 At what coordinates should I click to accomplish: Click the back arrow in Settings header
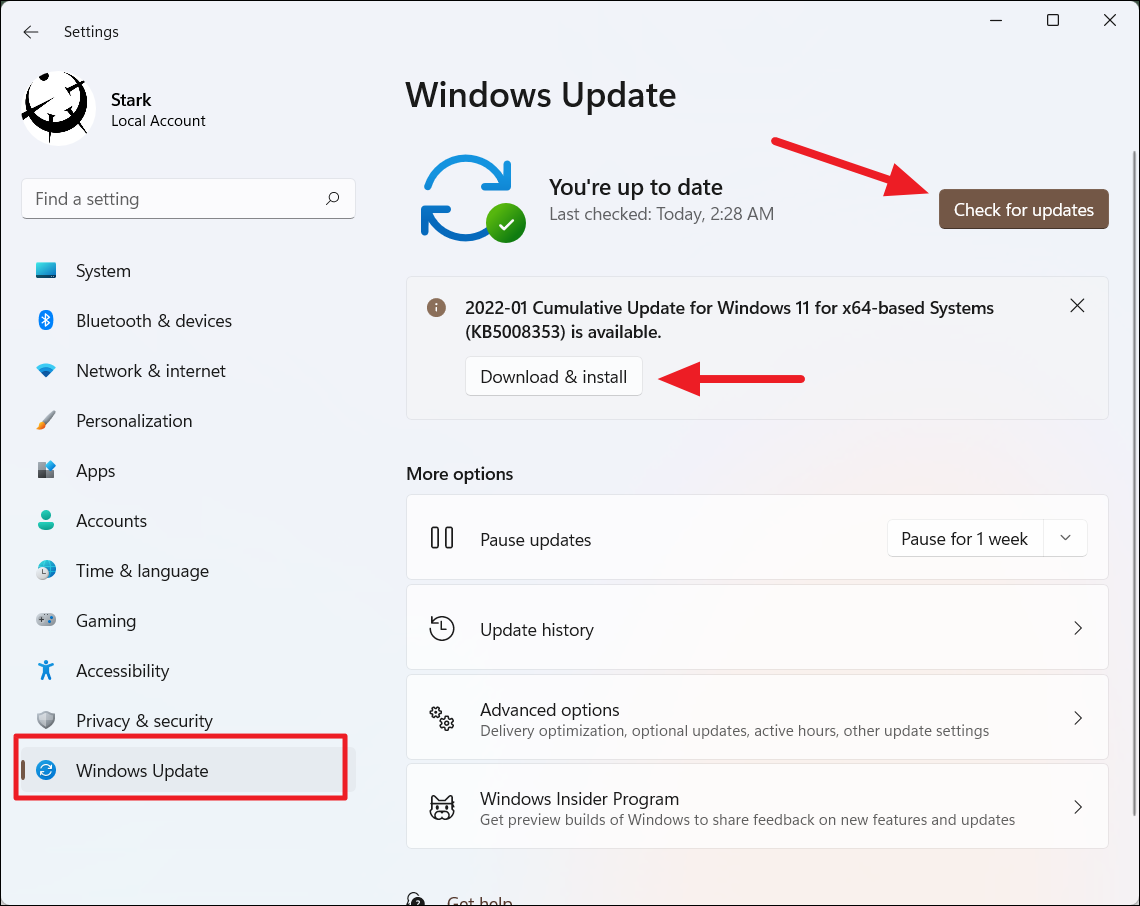pos(31,32)
